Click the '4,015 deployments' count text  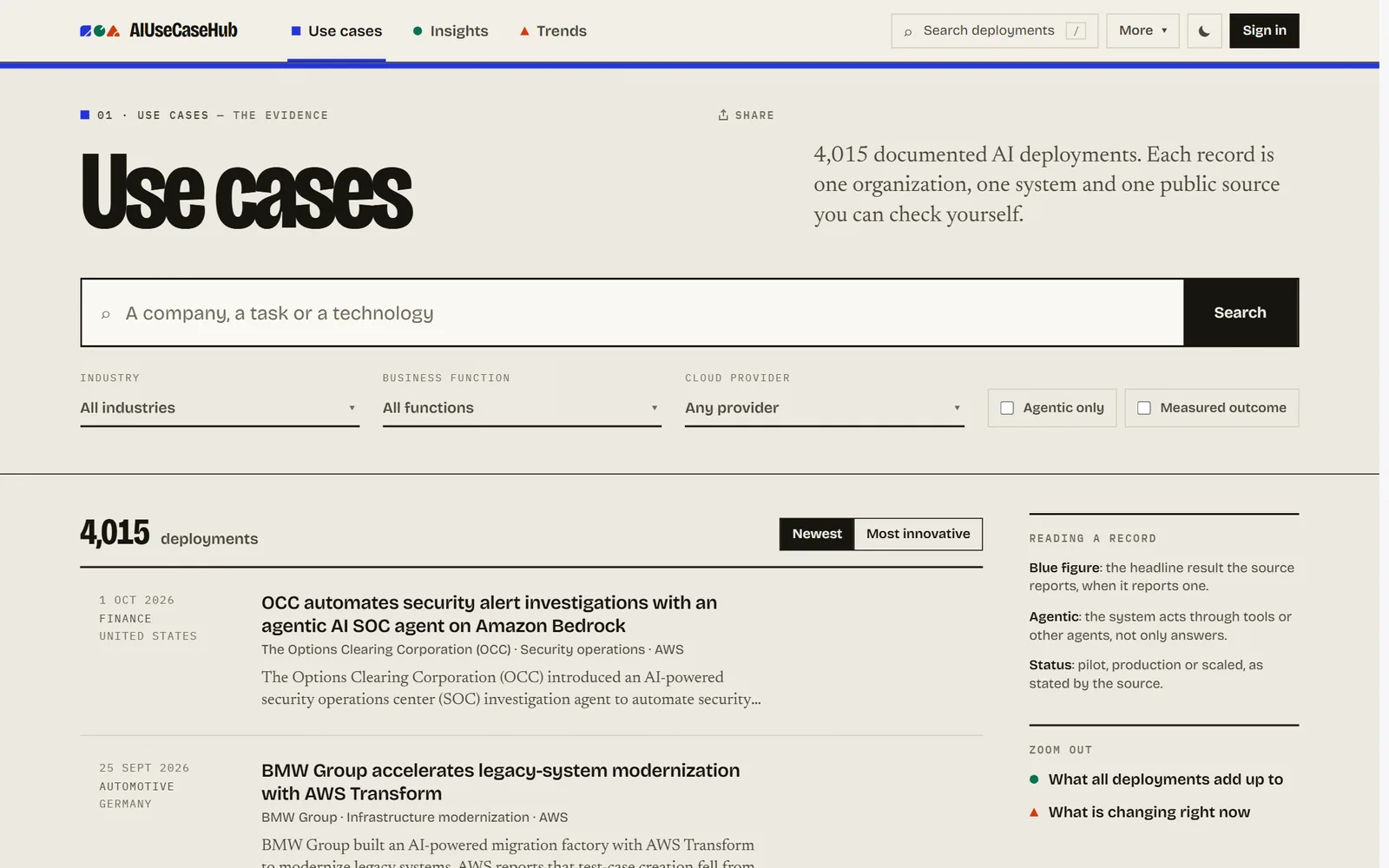(169, 534)
